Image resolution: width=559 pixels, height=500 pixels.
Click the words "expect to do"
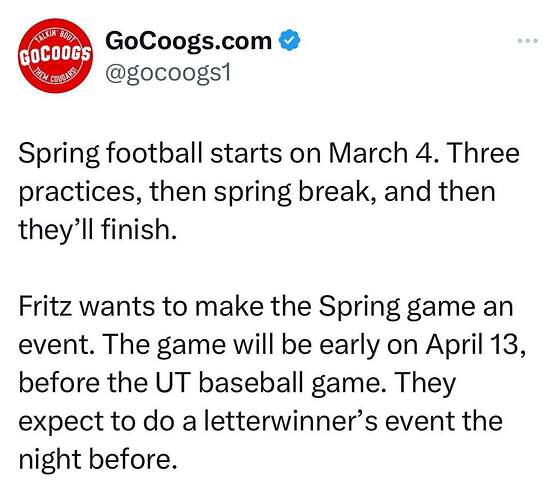click(x=96, y=422)
